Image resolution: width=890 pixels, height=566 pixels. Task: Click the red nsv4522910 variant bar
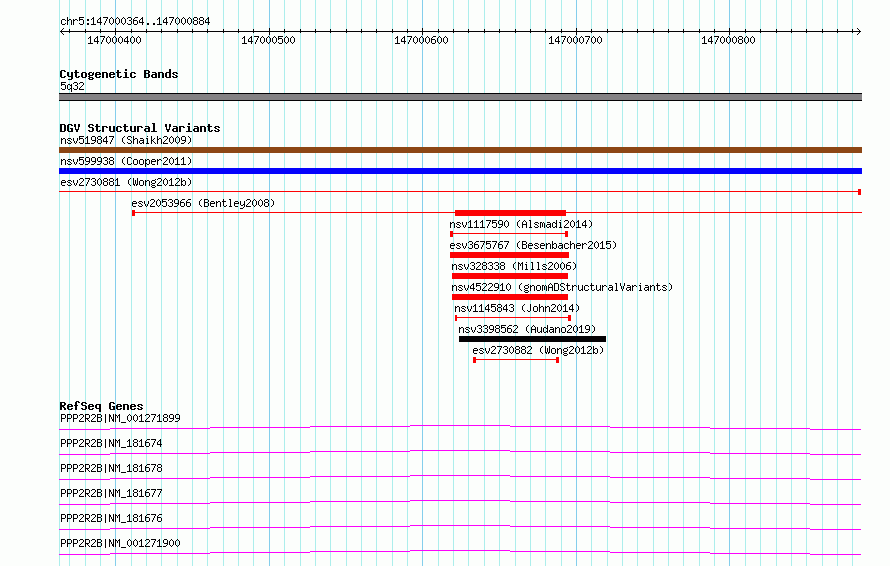point(510,297)
